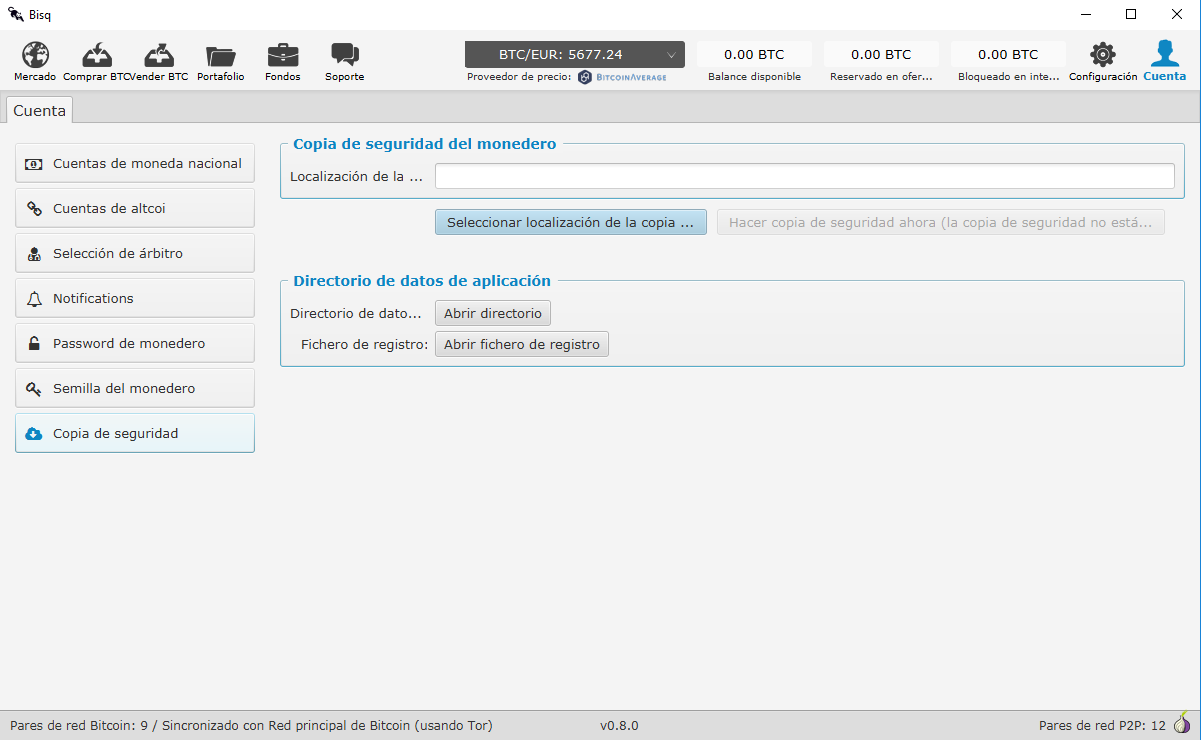Open the Soporte chat icon
This screenshot has height=740, width=1201.
(344, 56)
